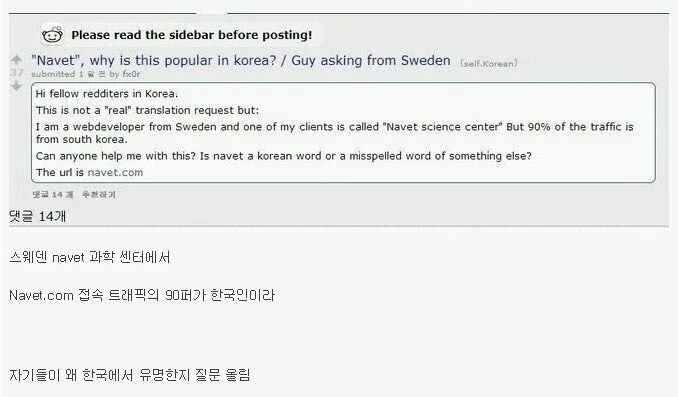The image size is (678, 397).
Task: Click the sentence mentioning "Navet science center"
Action: [x=335, y=133]
